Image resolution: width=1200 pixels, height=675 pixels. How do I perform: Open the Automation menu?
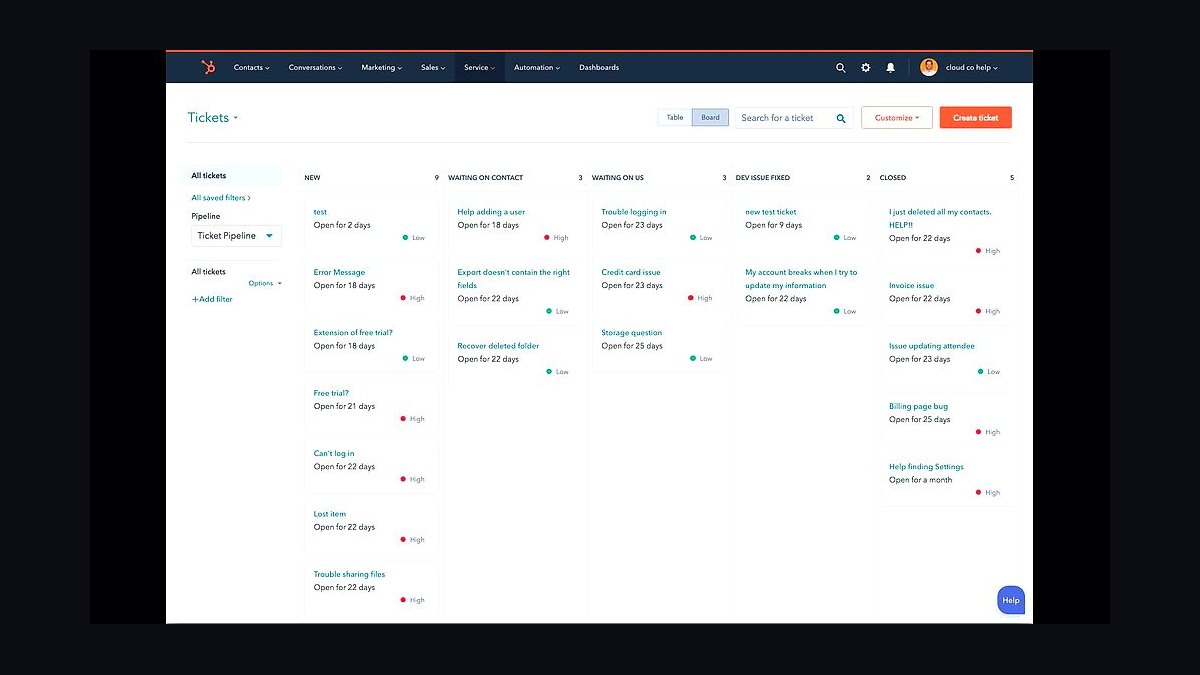537,68
